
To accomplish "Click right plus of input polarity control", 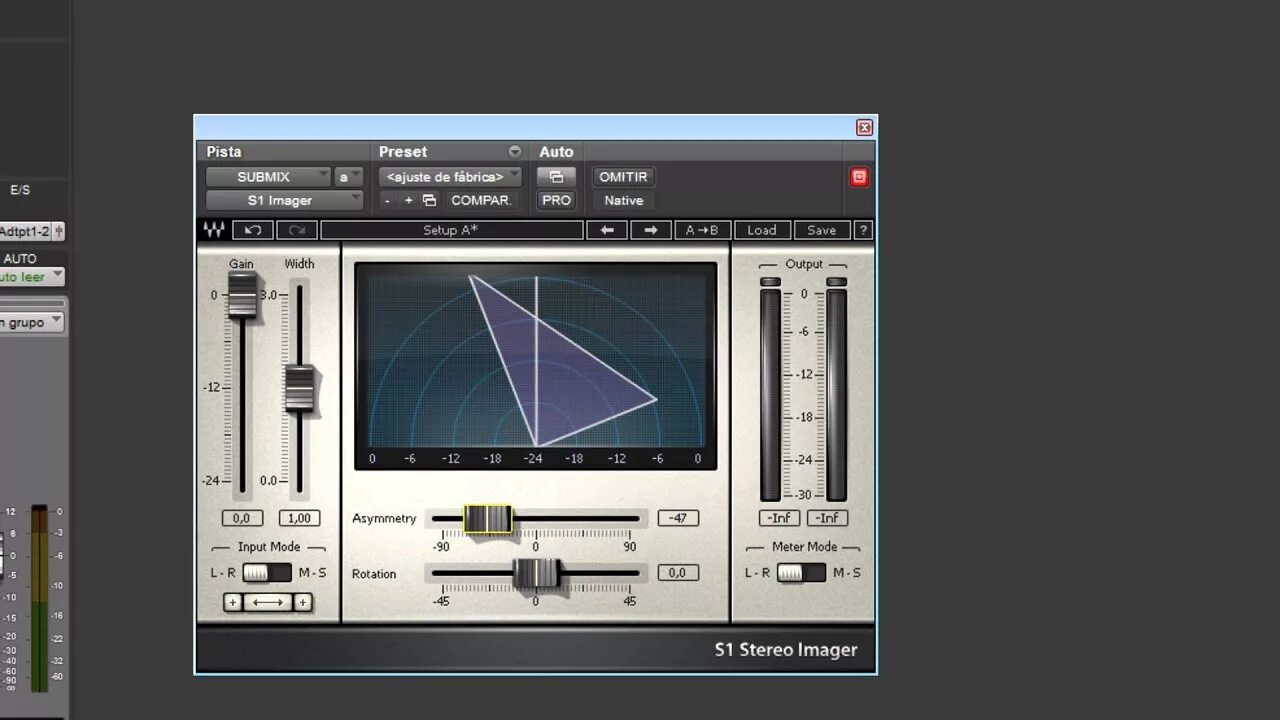I will (303, 602).
